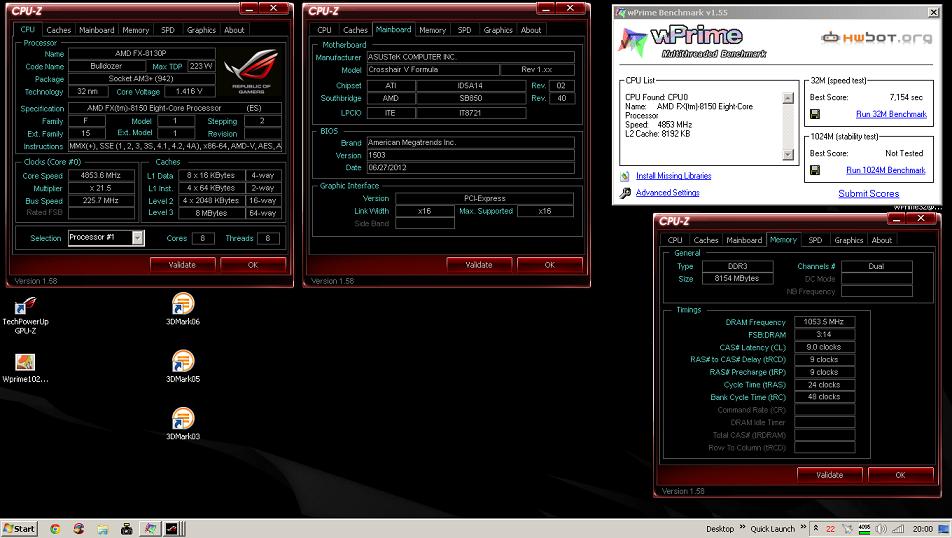
Task: Open Mainboard tab in the CPU-Z CPU window
Action: [x=97, y=30]
